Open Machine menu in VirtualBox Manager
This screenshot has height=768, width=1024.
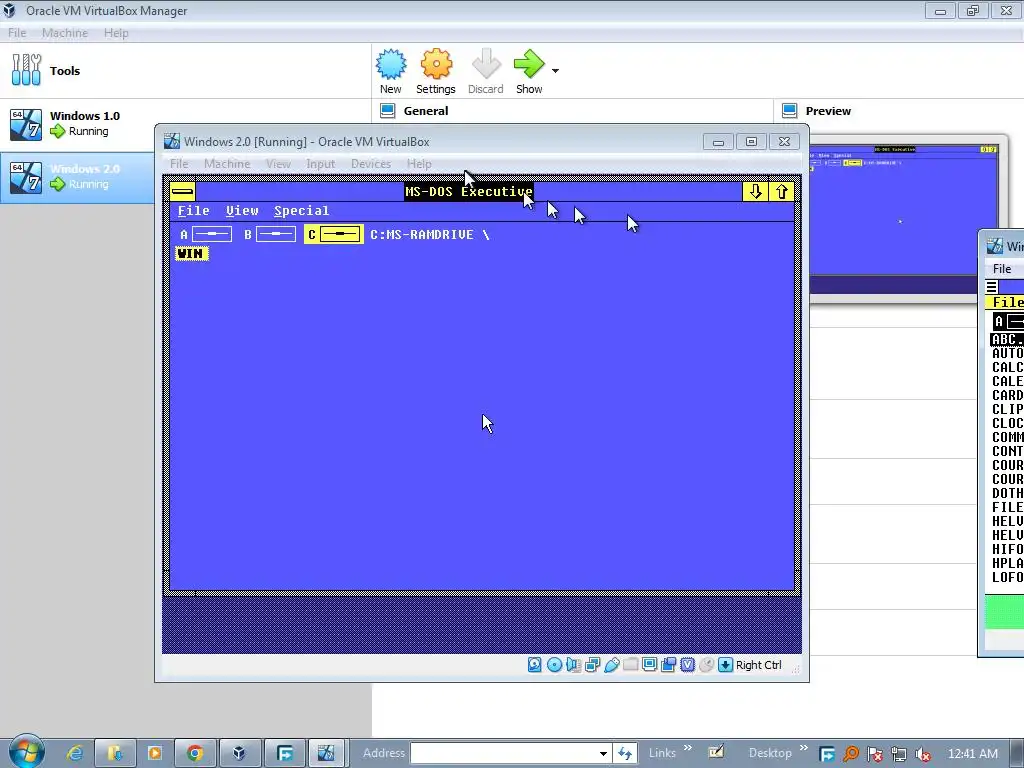pyautogui.click(x=65, y=33)
